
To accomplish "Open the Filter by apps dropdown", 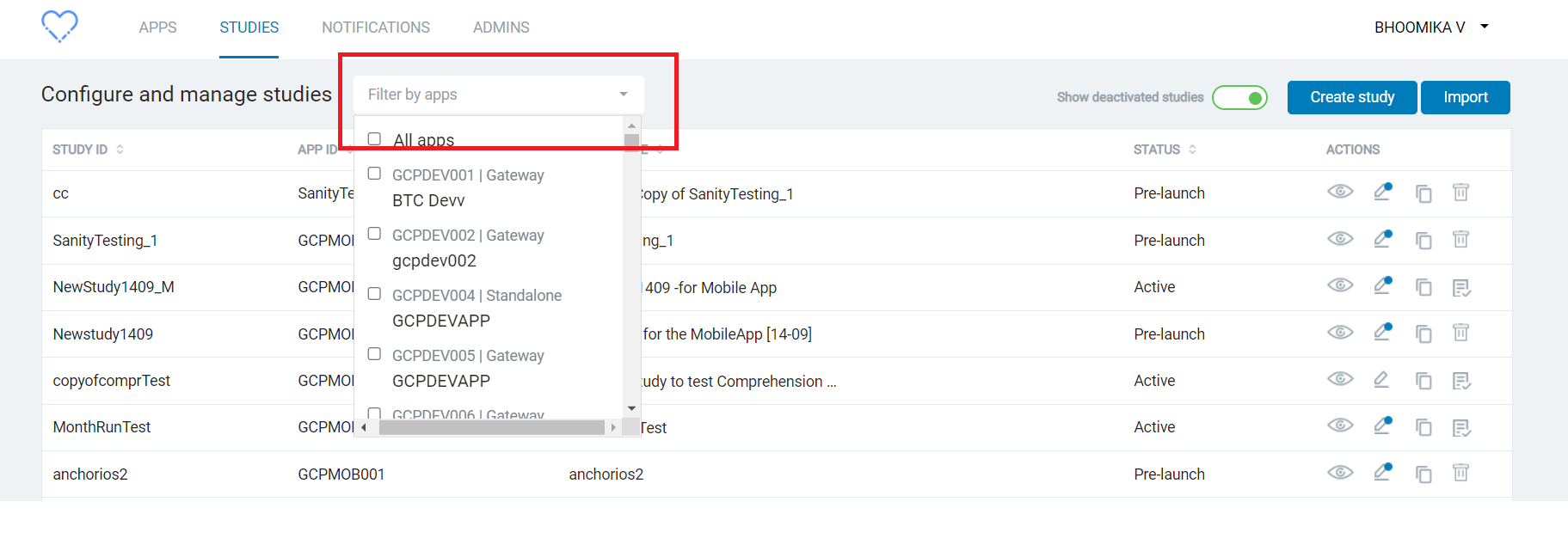I will click(498, 95).
